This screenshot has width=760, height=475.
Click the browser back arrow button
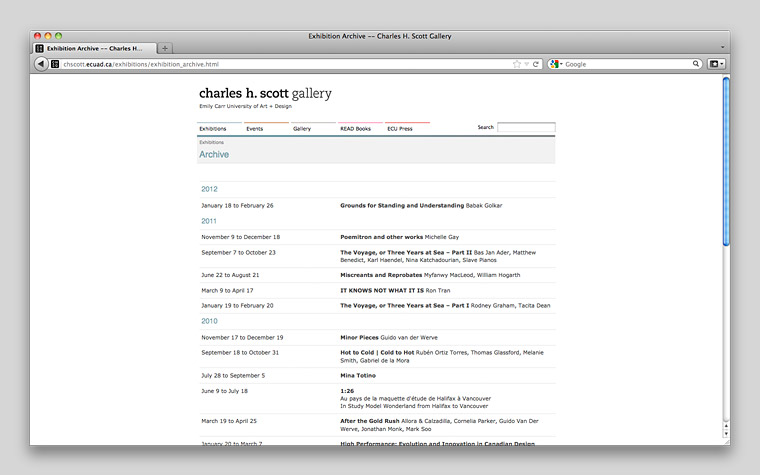pos(41,64)
